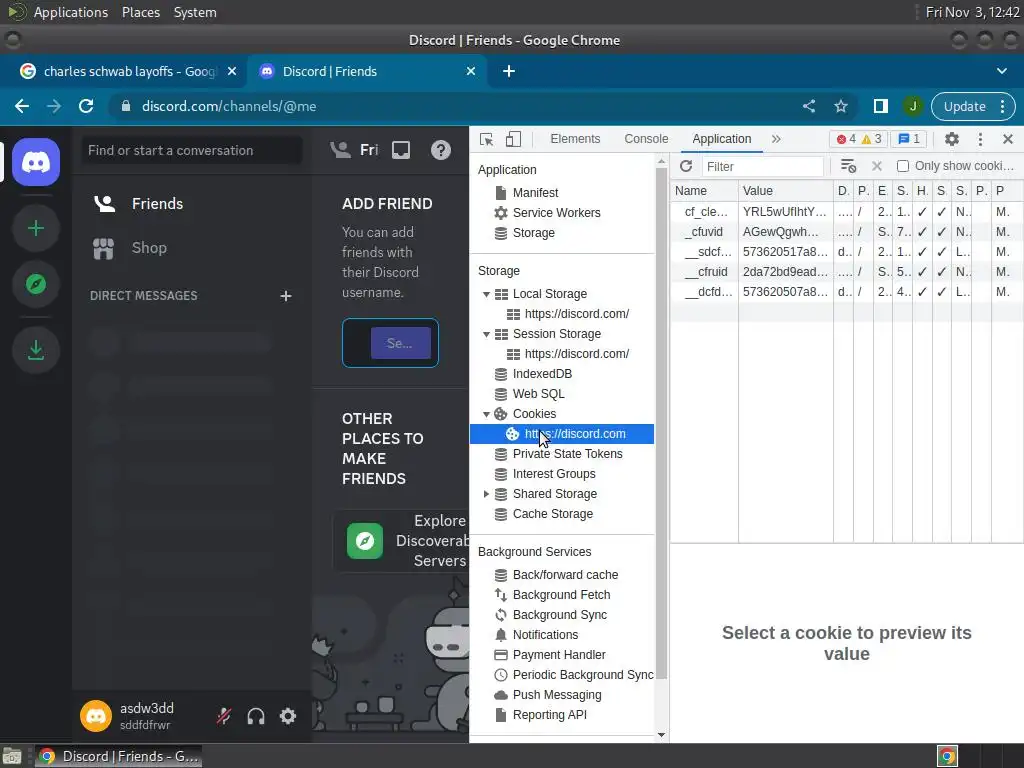Click the DevTools errors and warnings counter
1024x768 pixels.
[858, 139]
